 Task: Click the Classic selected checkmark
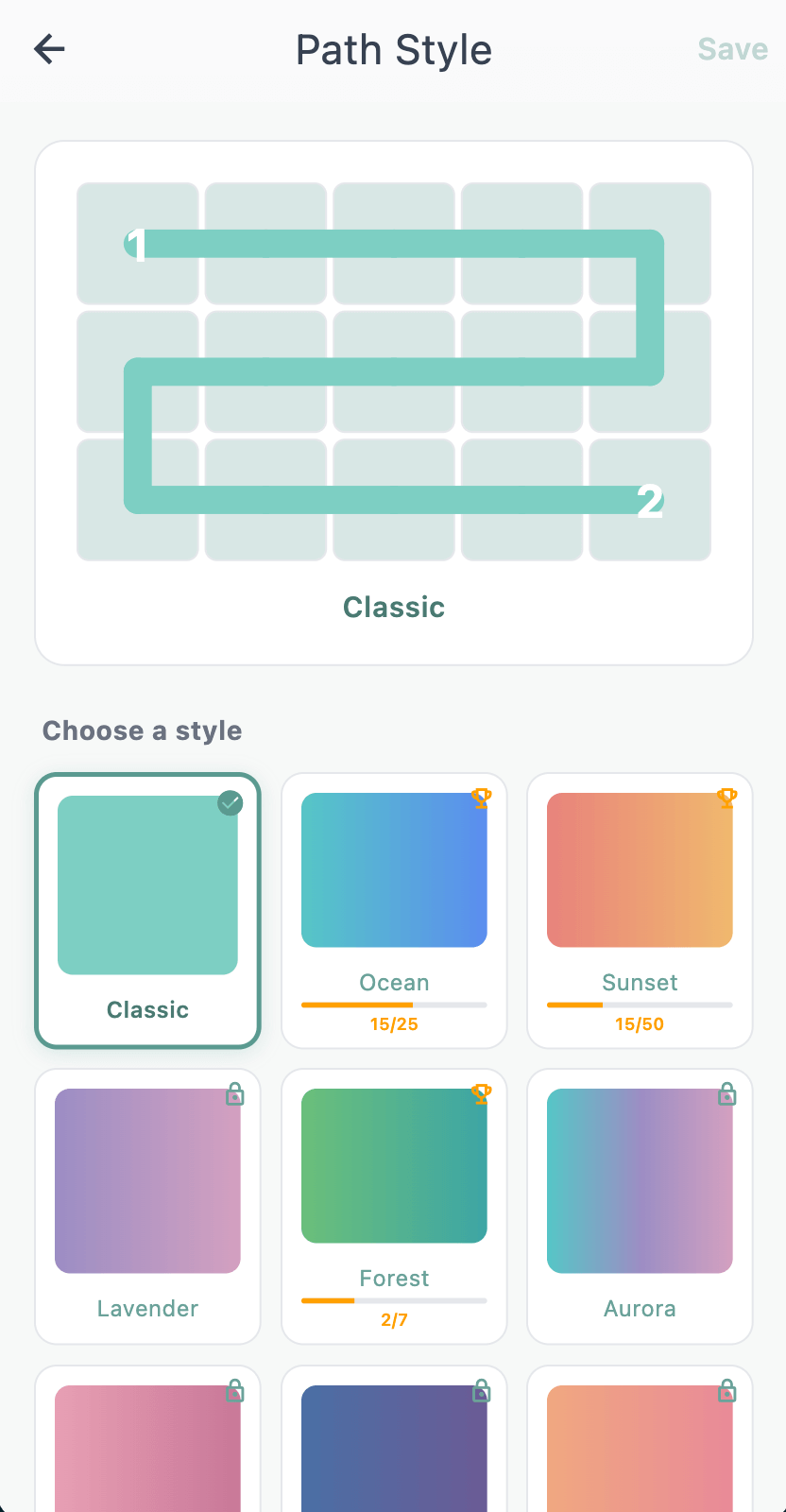pos(230,803)
